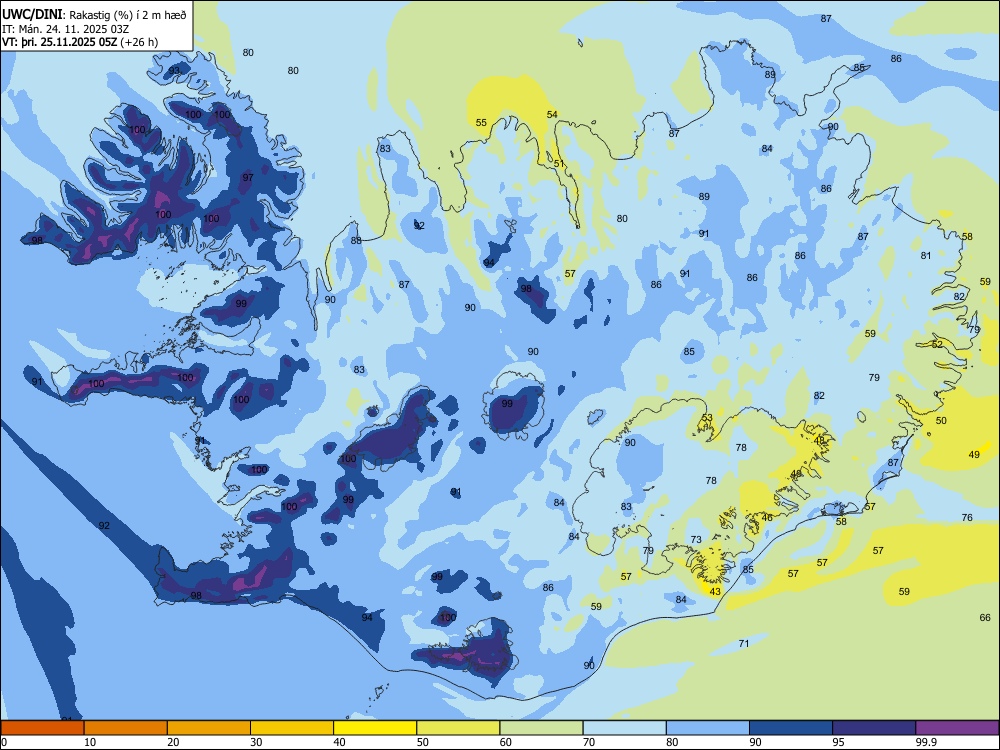Screen dimensions: 1000x750
Task: Click the '40' legend scale label
Action: point(339,742)
